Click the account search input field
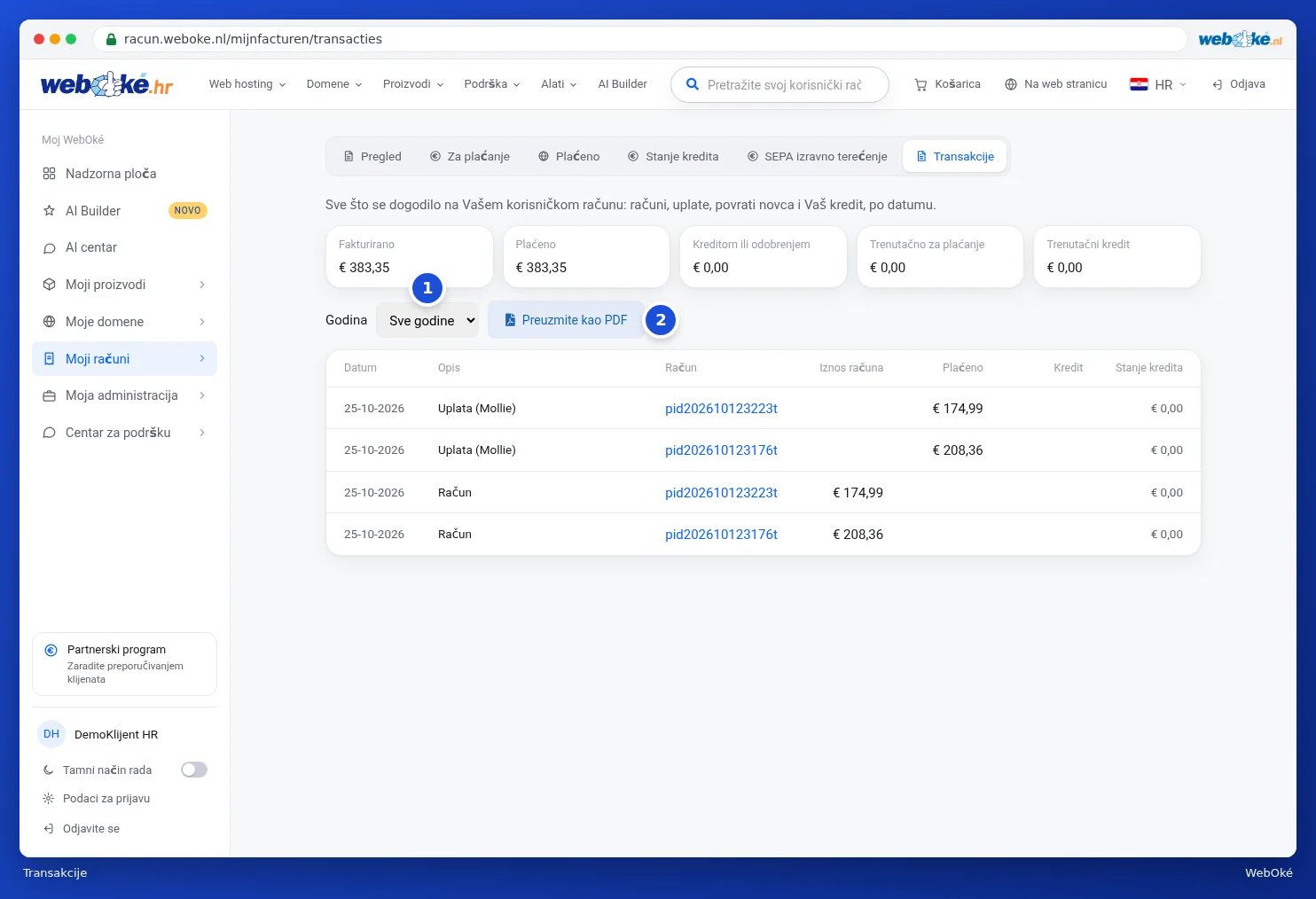This screenshot has height=899, width=1316. click(780, 85)
